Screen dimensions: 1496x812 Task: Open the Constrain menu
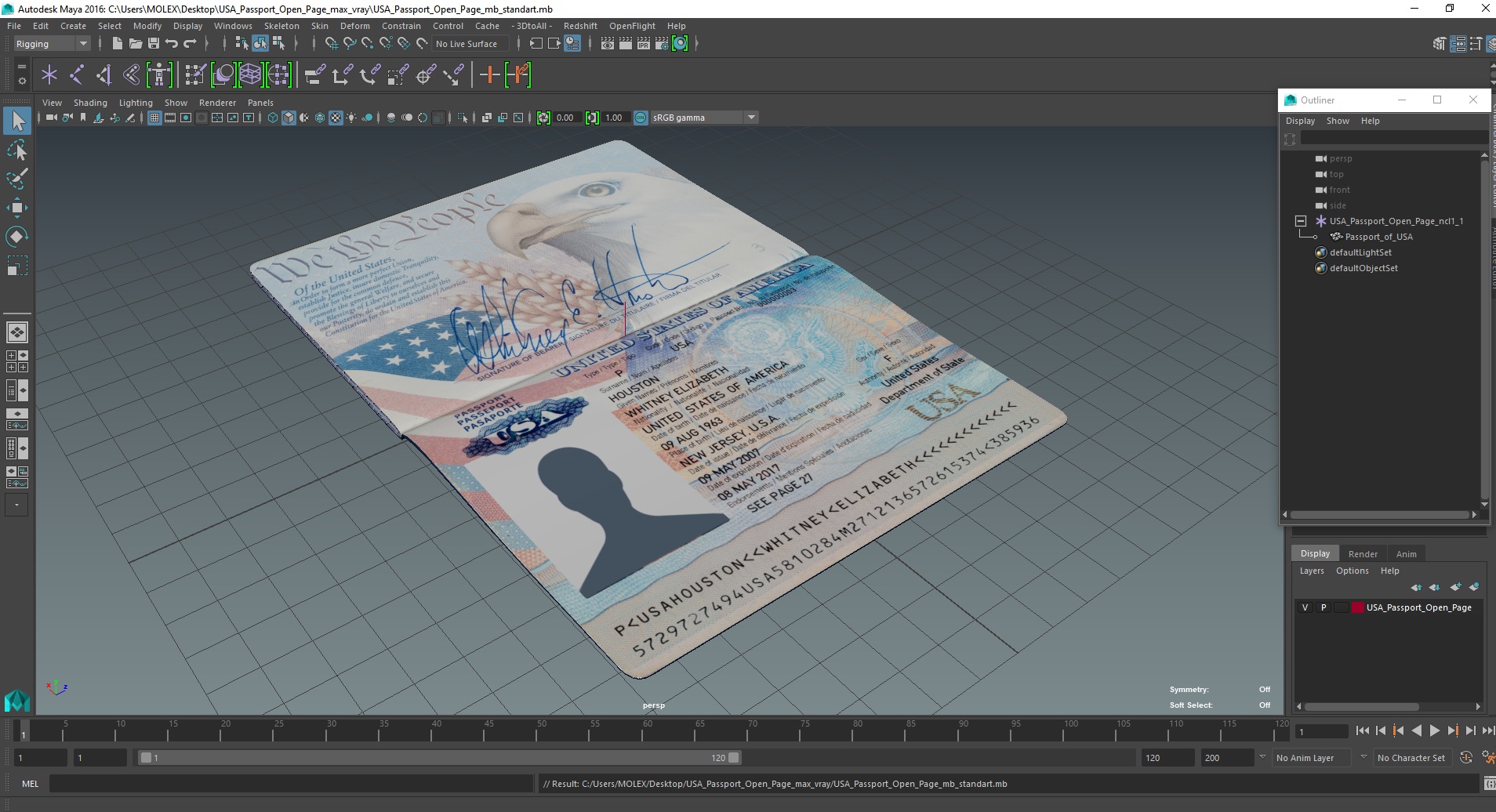[401, 26]
